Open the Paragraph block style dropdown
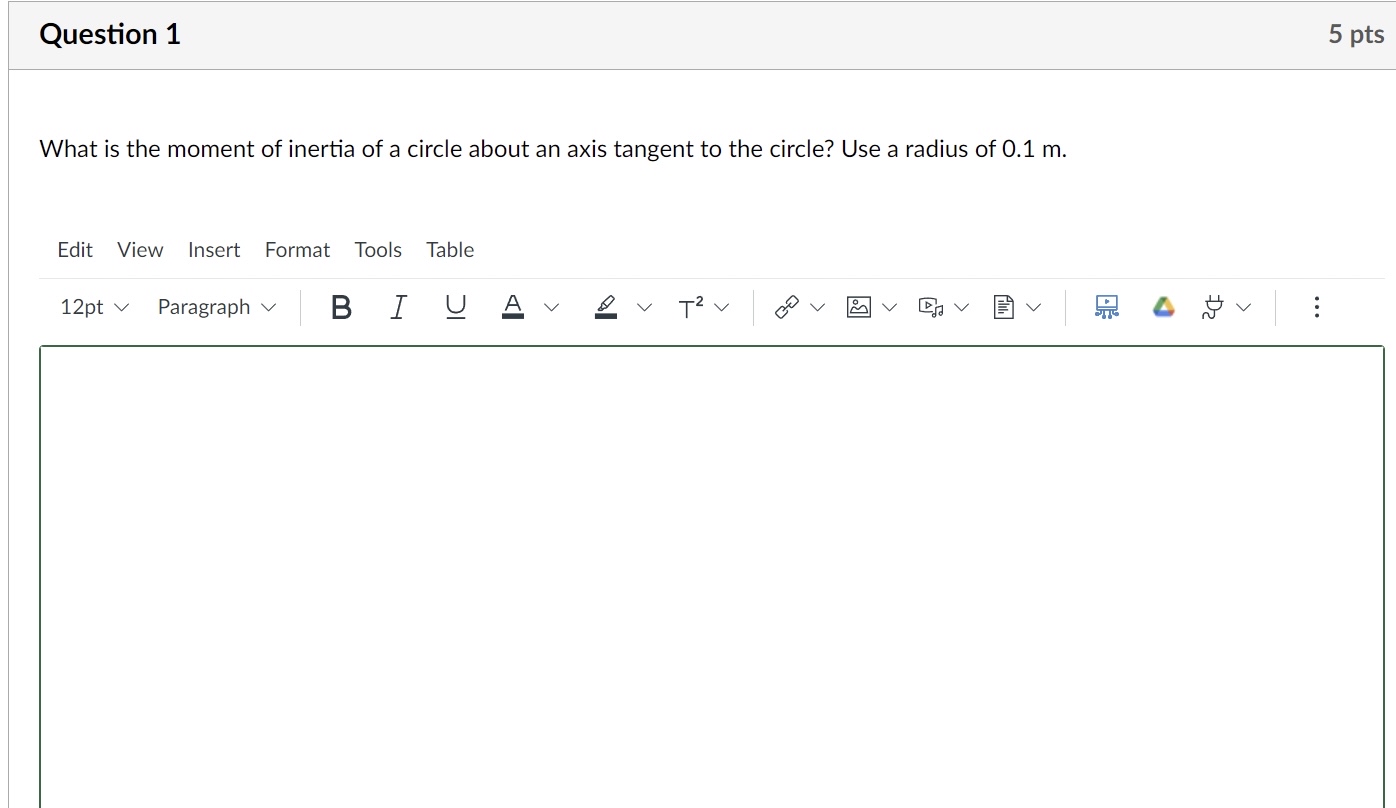This screenshot has width=1396, height=808. pos(216,307)
